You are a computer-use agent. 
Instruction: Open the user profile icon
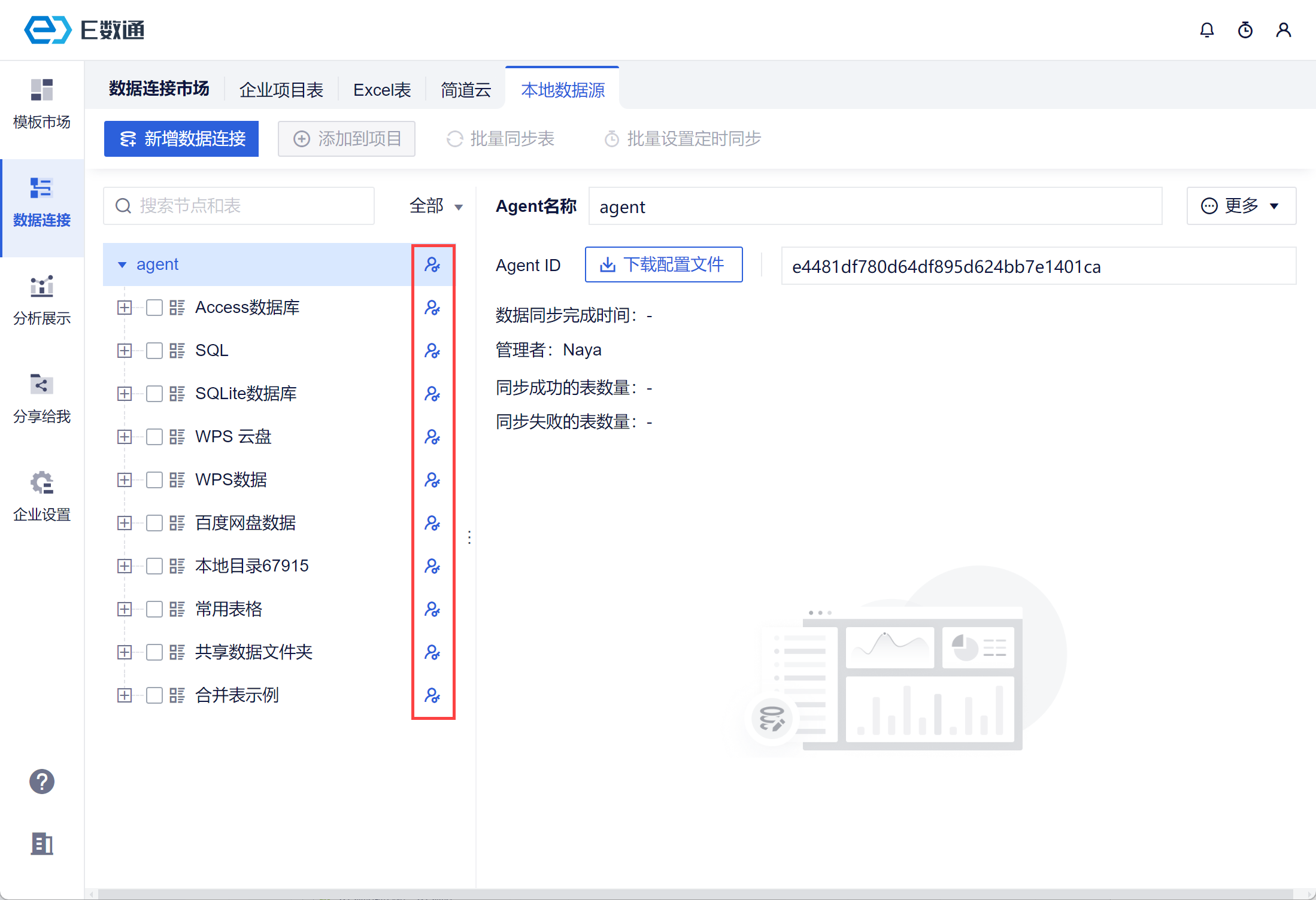point(1283,30)
